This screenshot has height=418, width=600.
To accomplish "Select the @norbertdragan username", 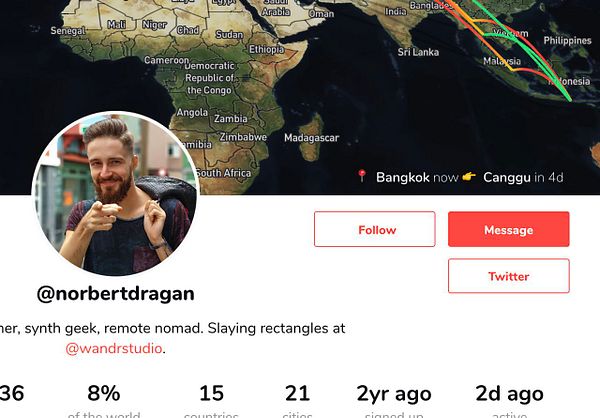I will pos(116,294).
